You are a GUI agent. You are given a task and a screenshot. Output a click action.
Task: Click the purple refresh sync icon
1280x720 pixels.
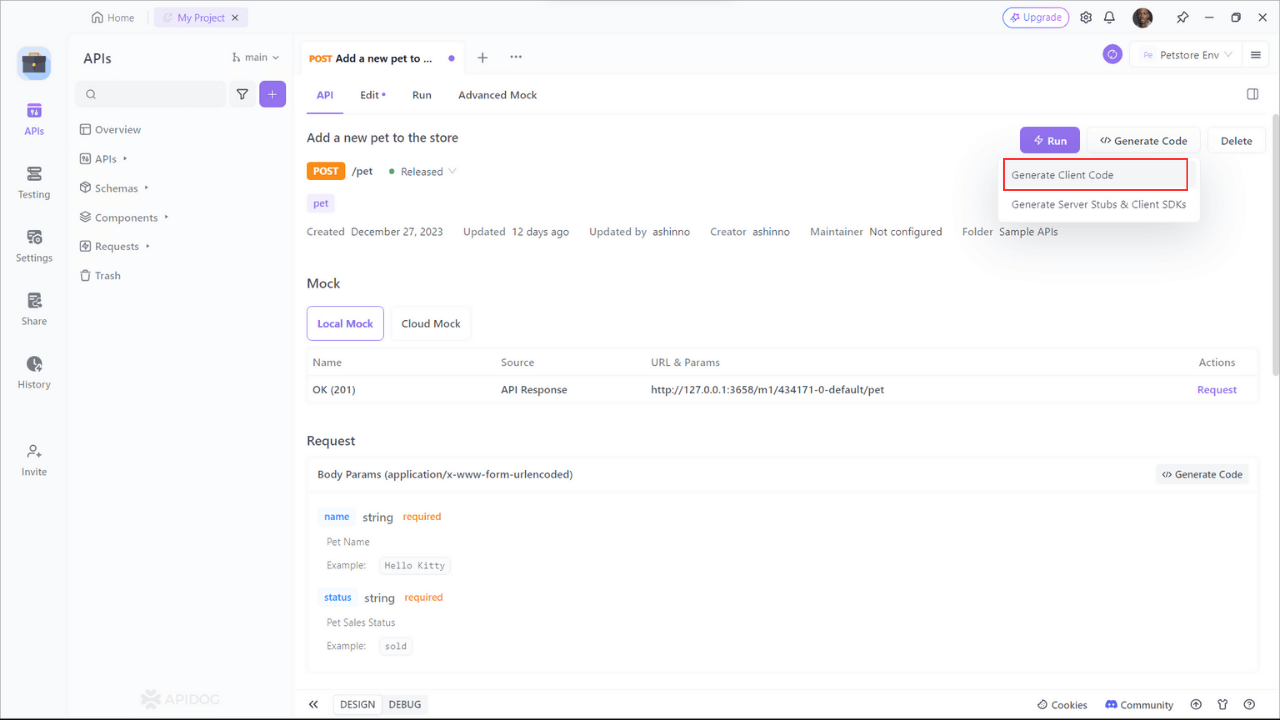click(1112, 54)
